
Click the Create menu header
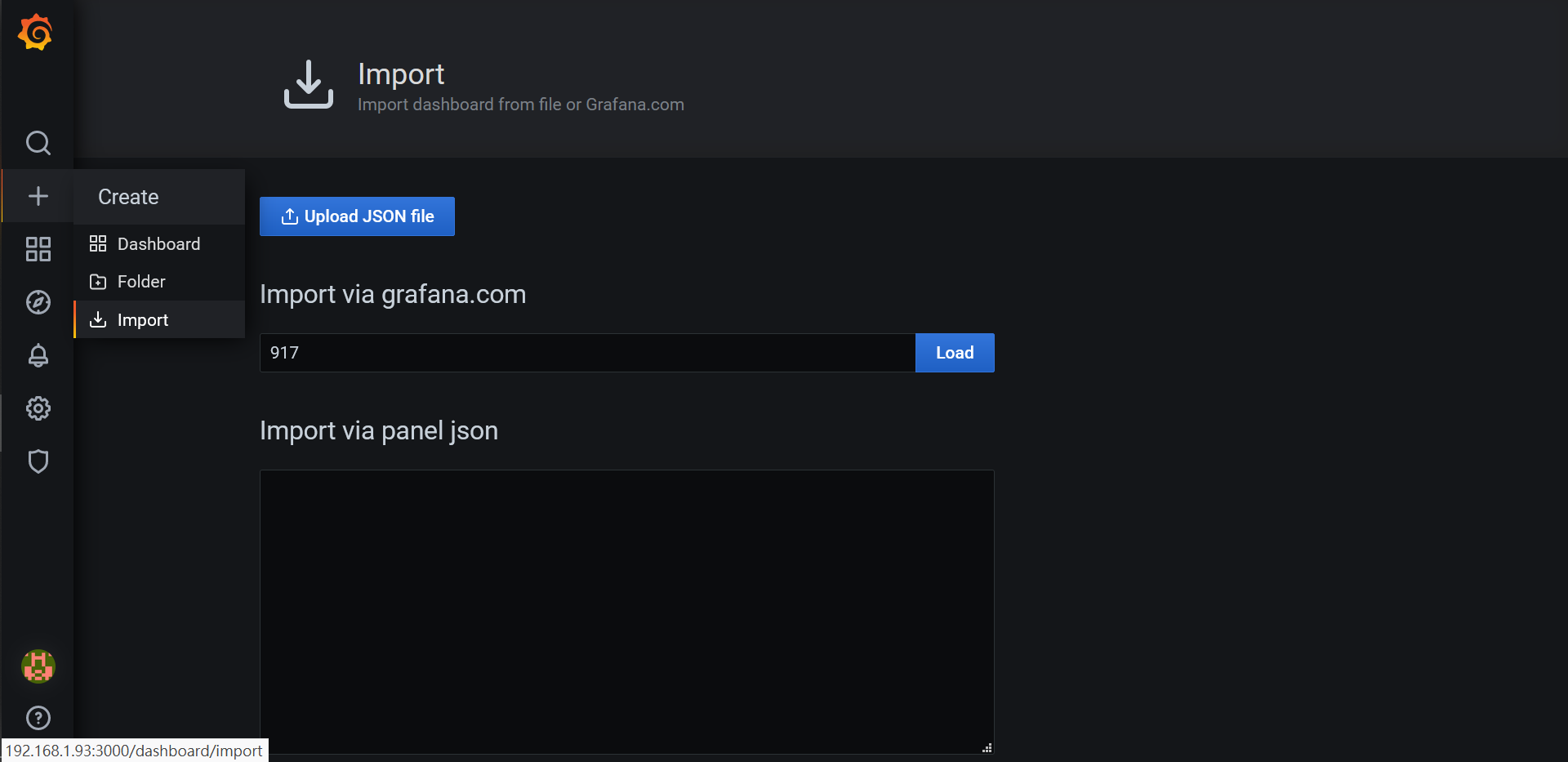[x=159, y=197]
